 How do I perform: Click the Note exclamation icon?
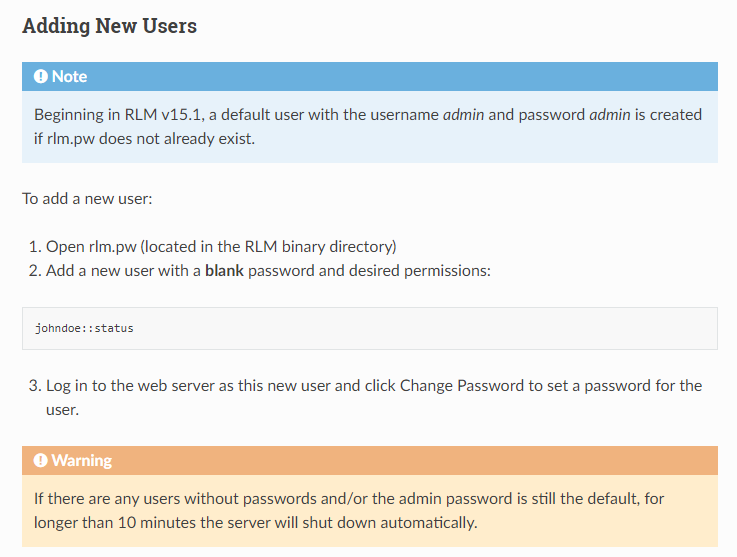(x=40, y=76)
